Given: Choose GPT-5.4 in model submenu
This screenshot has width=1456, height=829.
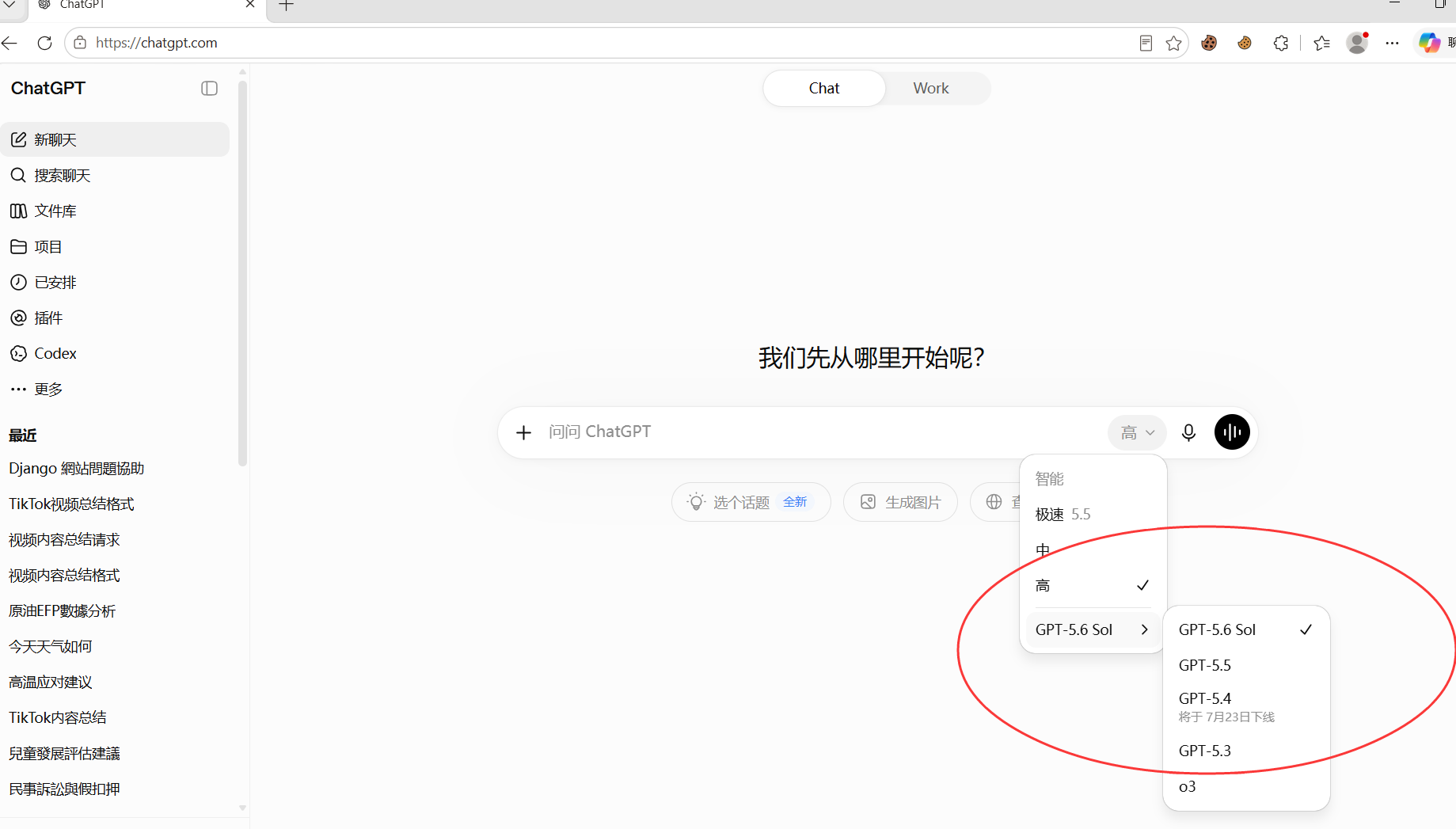Looking at the screenshot, I should [x=1246, y=707].
